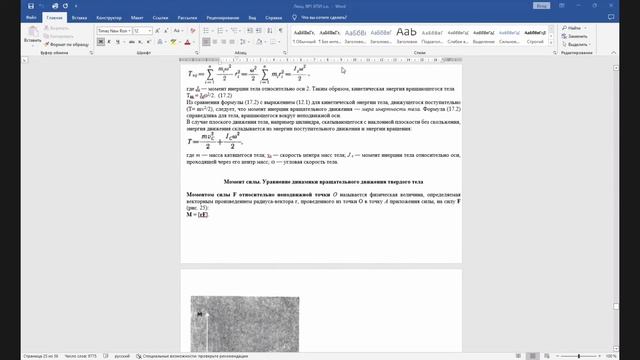Decrease the paragraph indent
The height and width of the screenshot is (360, 640).
point(250,31)
